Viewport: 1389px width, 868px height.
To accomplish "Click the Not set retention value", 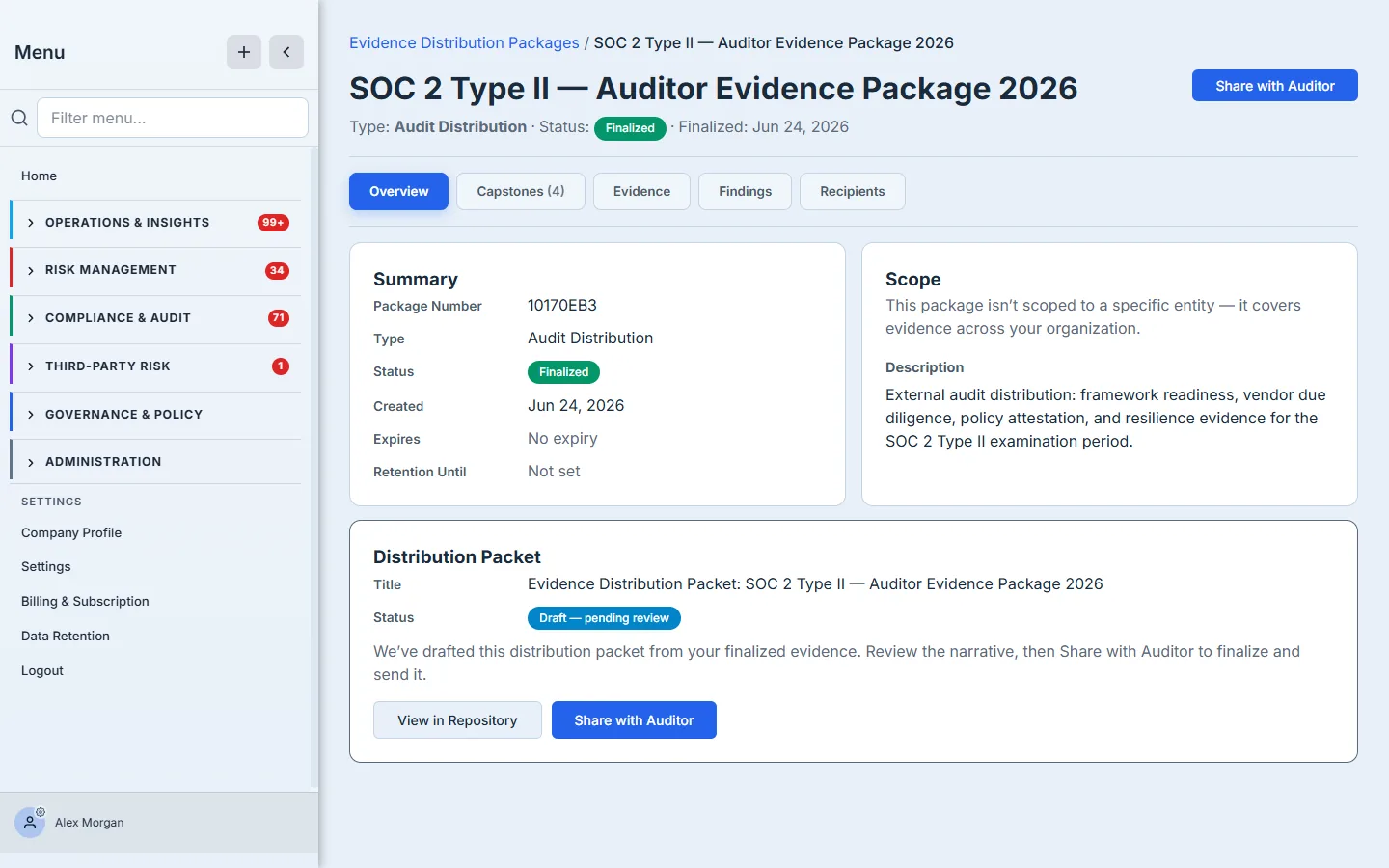I will point(554,471).
